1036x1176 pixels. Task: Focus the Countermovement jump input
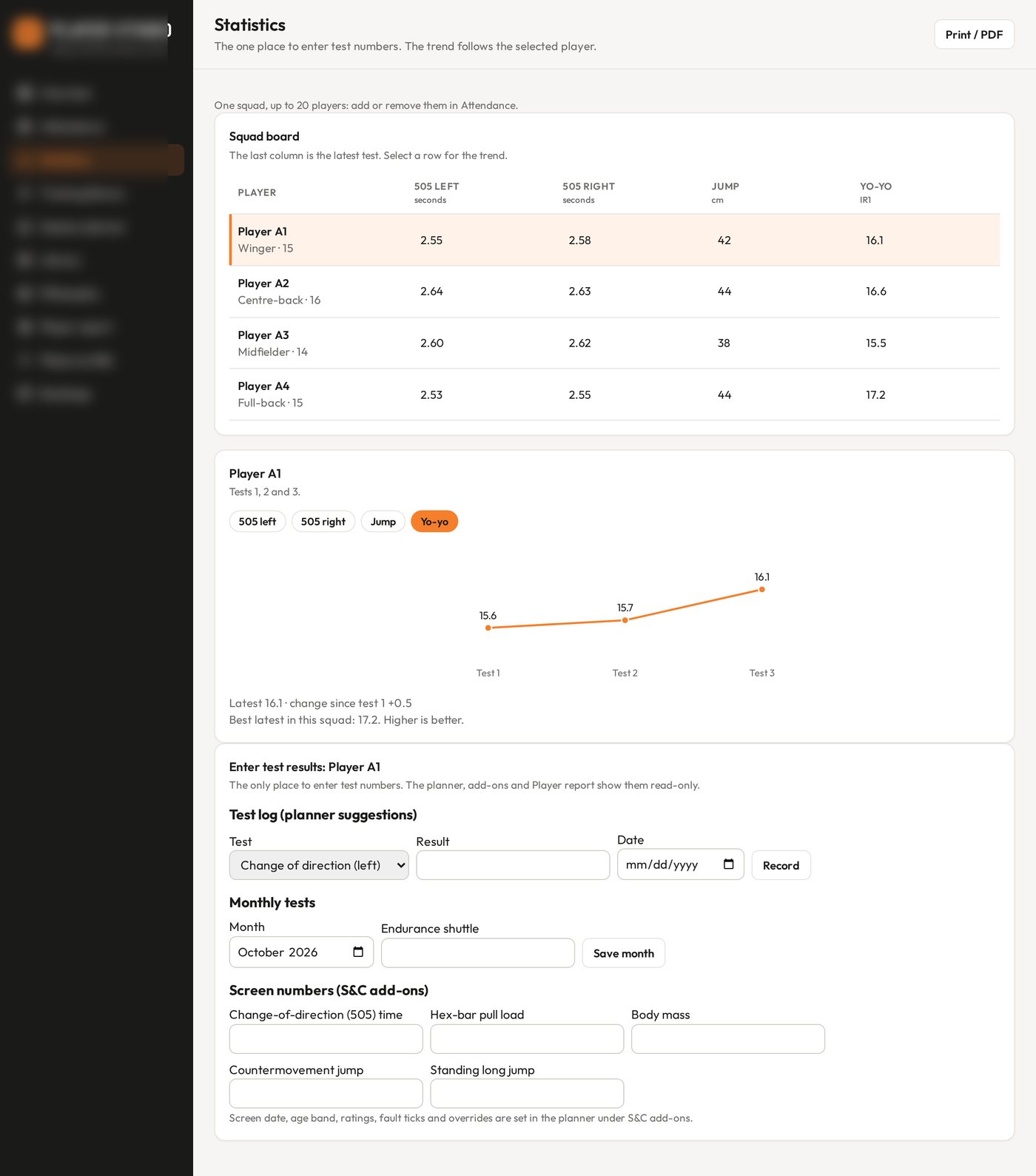(326, 1093)
